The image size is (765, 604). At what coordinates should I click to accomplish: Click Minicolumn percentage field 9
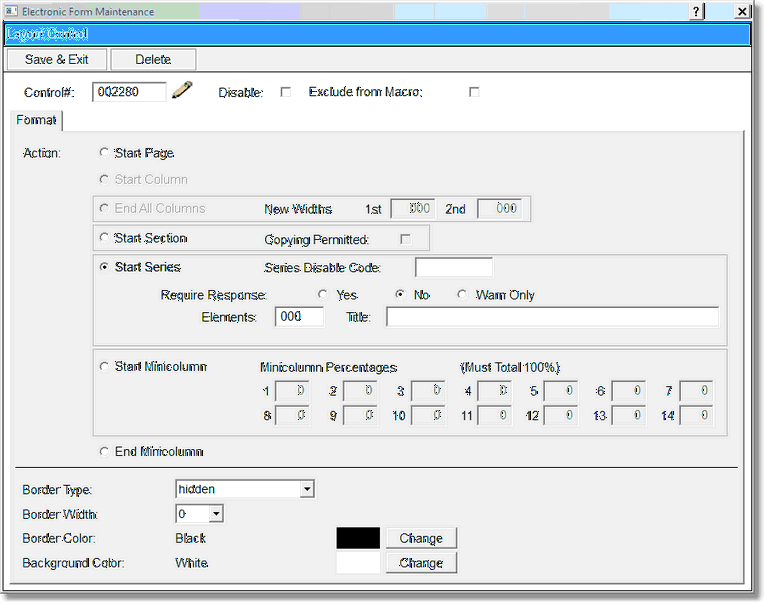coord(360,416)
